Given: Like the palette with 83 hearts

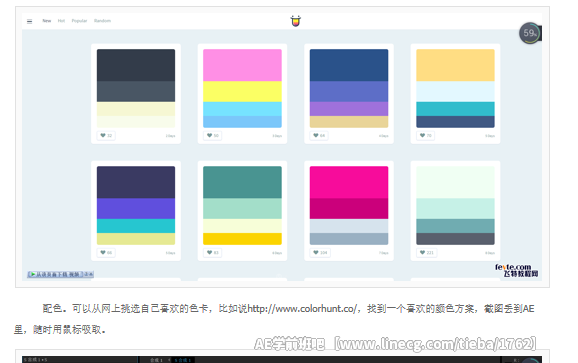Looking at the screenshot, I should (213, 253).
